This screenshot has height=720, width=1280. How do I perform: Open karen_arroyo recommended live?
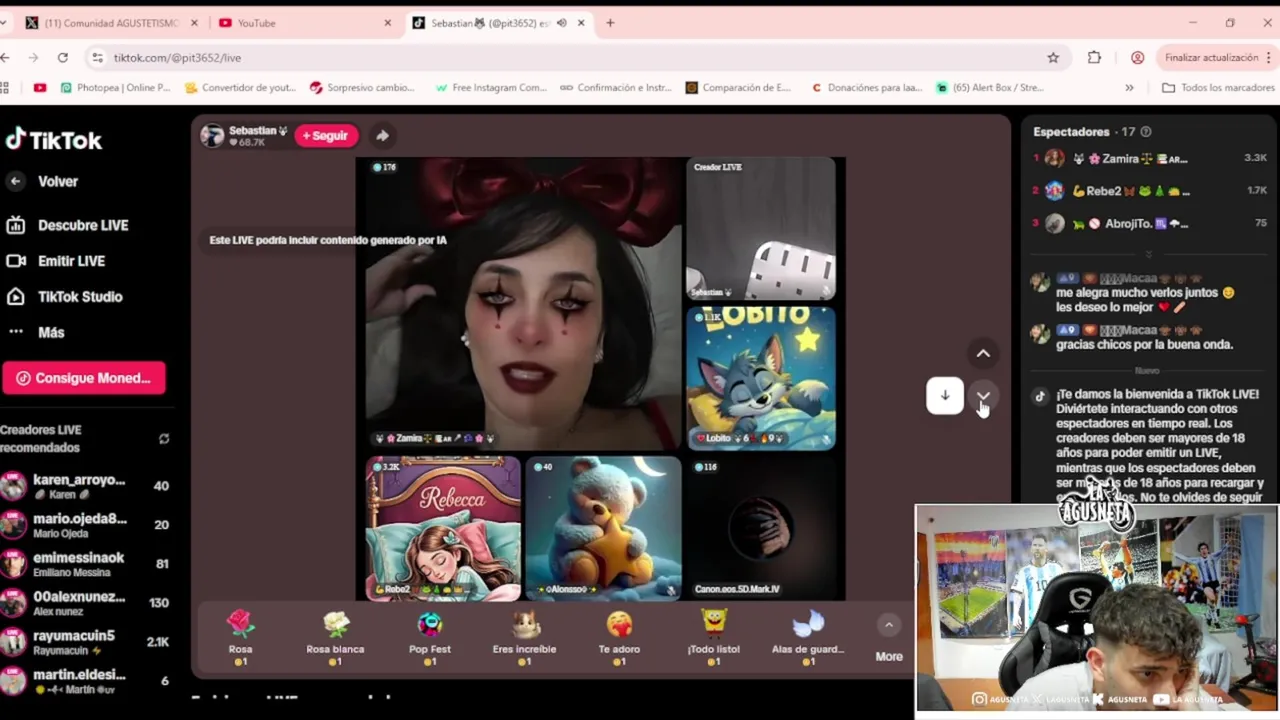point(84,486)
